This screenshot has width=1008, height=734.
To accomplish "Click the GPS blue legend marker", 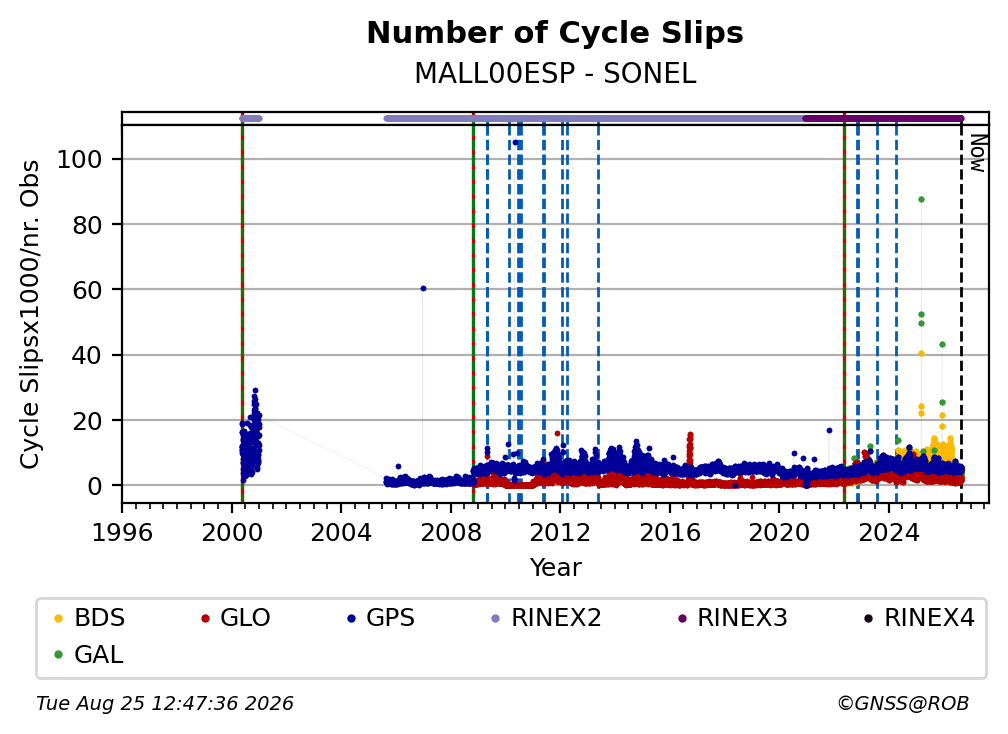I will click(x=351, y=619).
